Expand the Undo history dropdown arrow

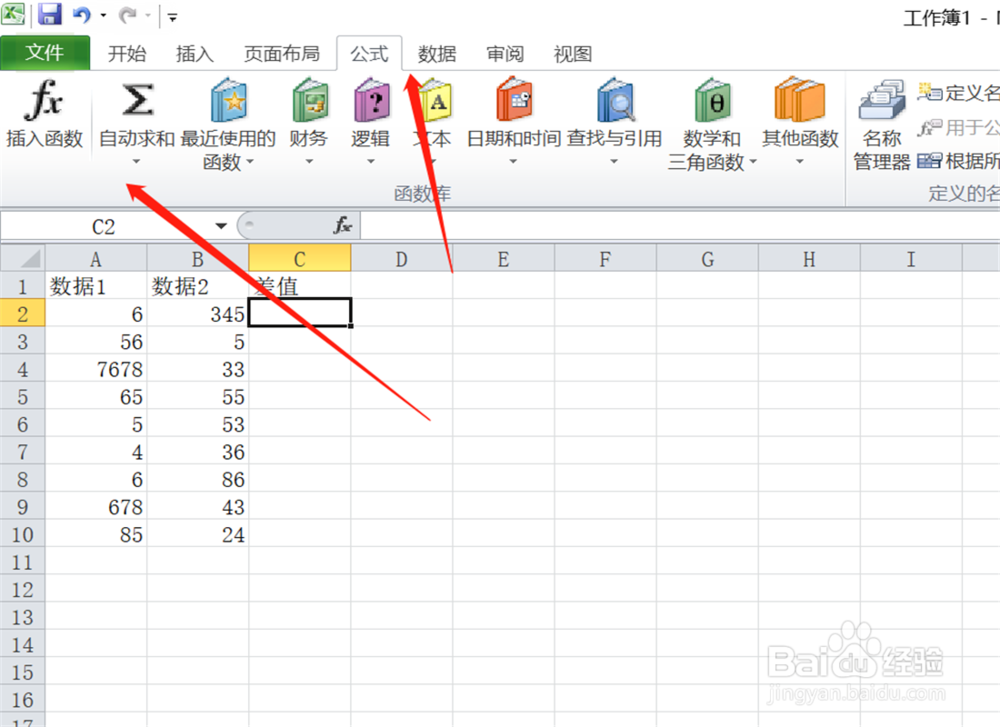tap(103, 15)
